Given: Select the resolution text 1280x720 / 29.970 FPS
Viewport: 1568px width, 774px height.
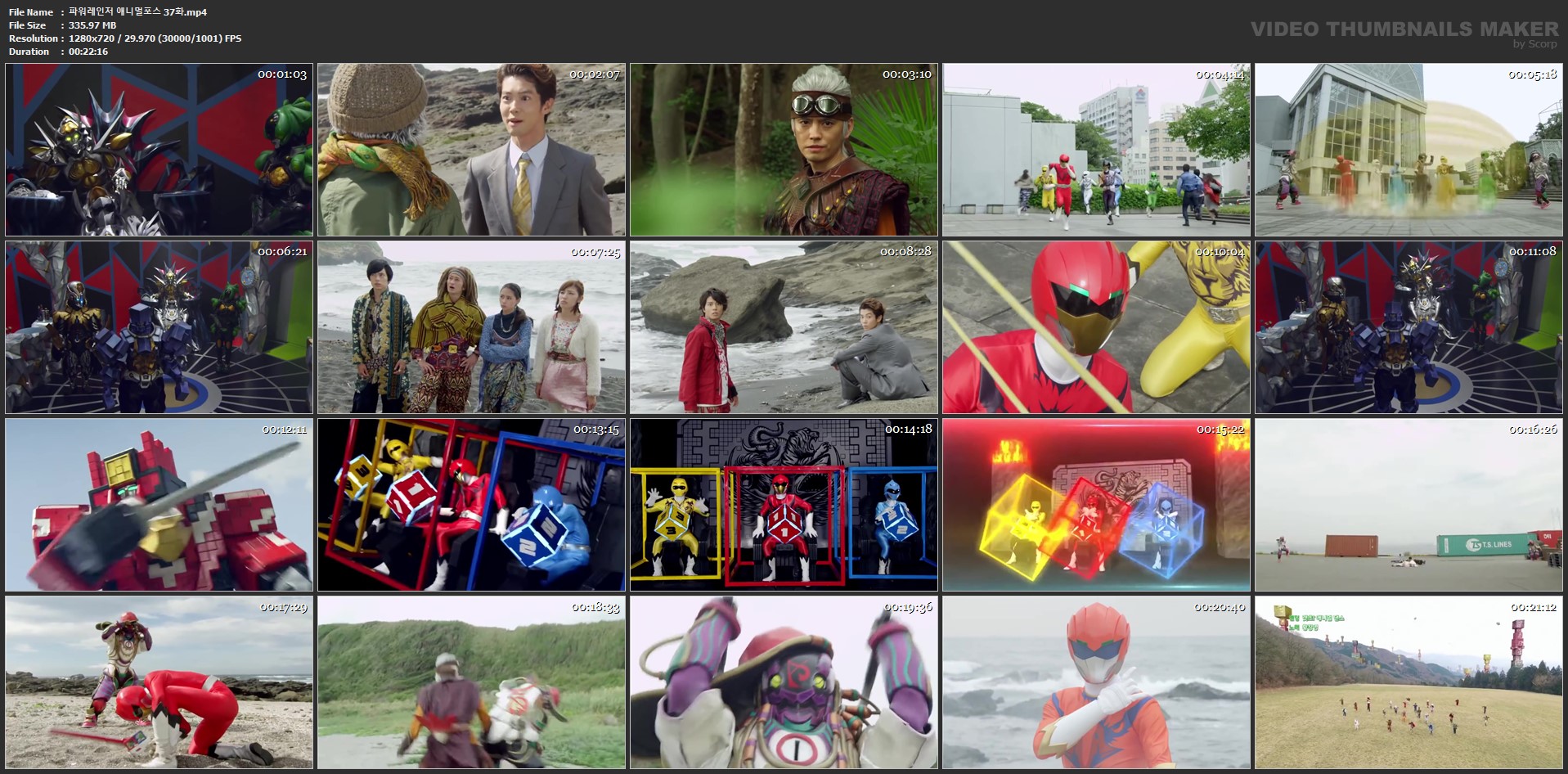Looking at the screenshot, I should (155, 38).
